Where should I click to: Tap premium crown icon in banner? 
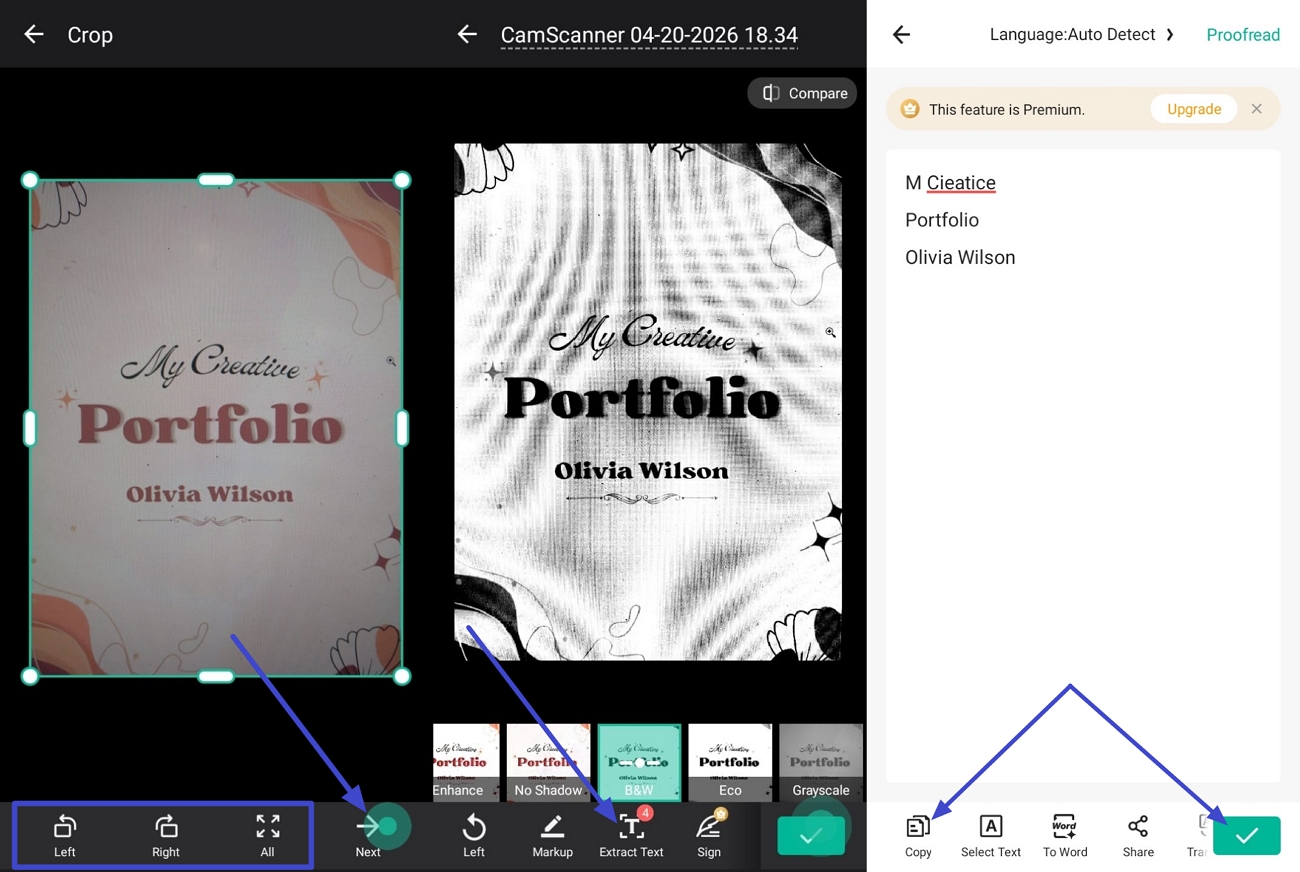[910, 109]
